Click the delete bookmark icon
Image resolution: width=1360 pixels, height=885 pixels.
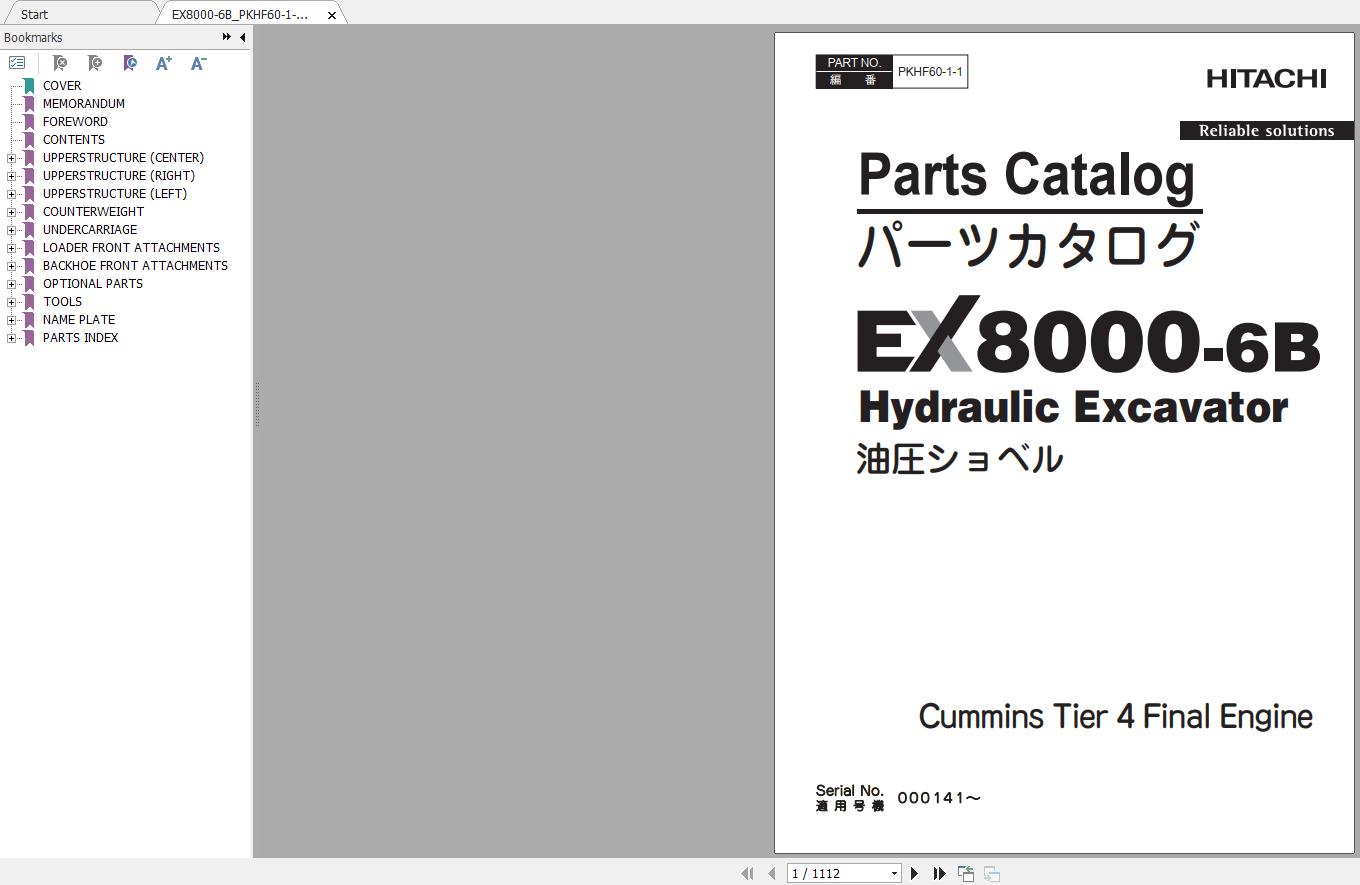[59, 63]
